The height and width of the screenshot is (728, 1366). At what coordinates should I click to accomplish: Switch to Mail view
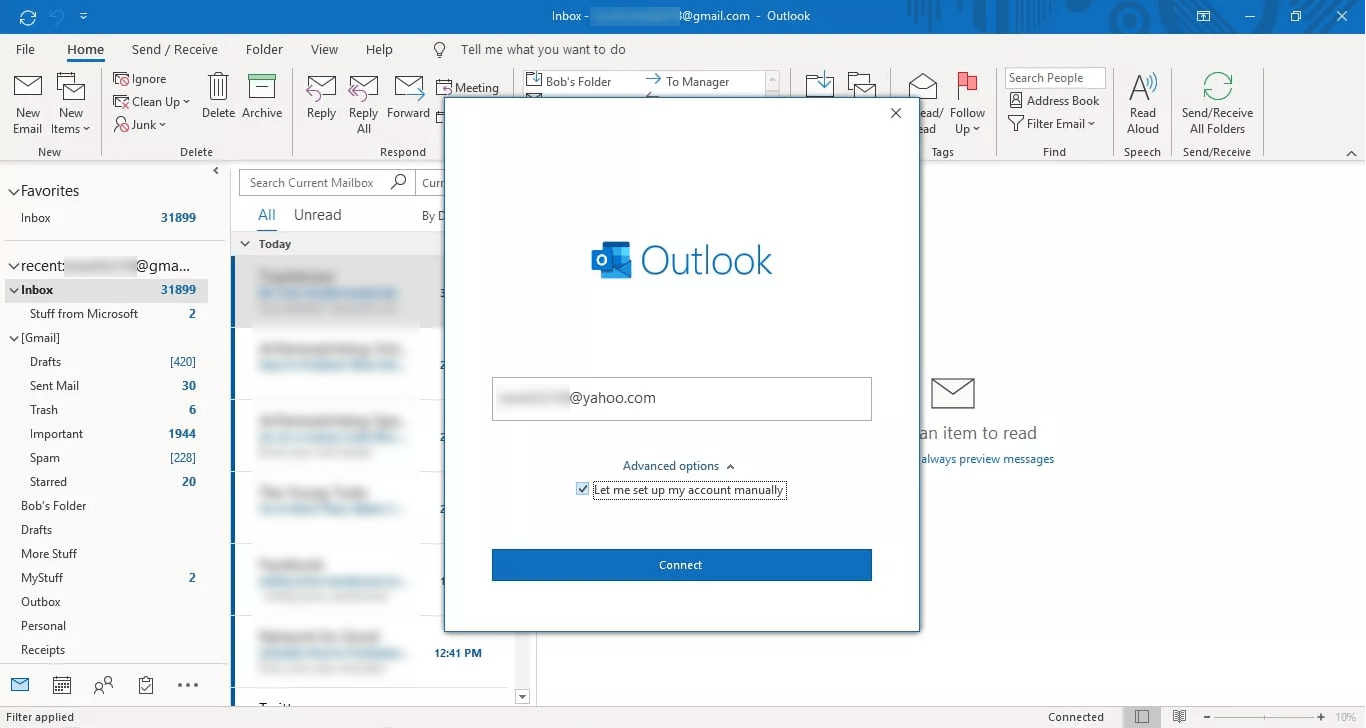[x=20, y=685]
